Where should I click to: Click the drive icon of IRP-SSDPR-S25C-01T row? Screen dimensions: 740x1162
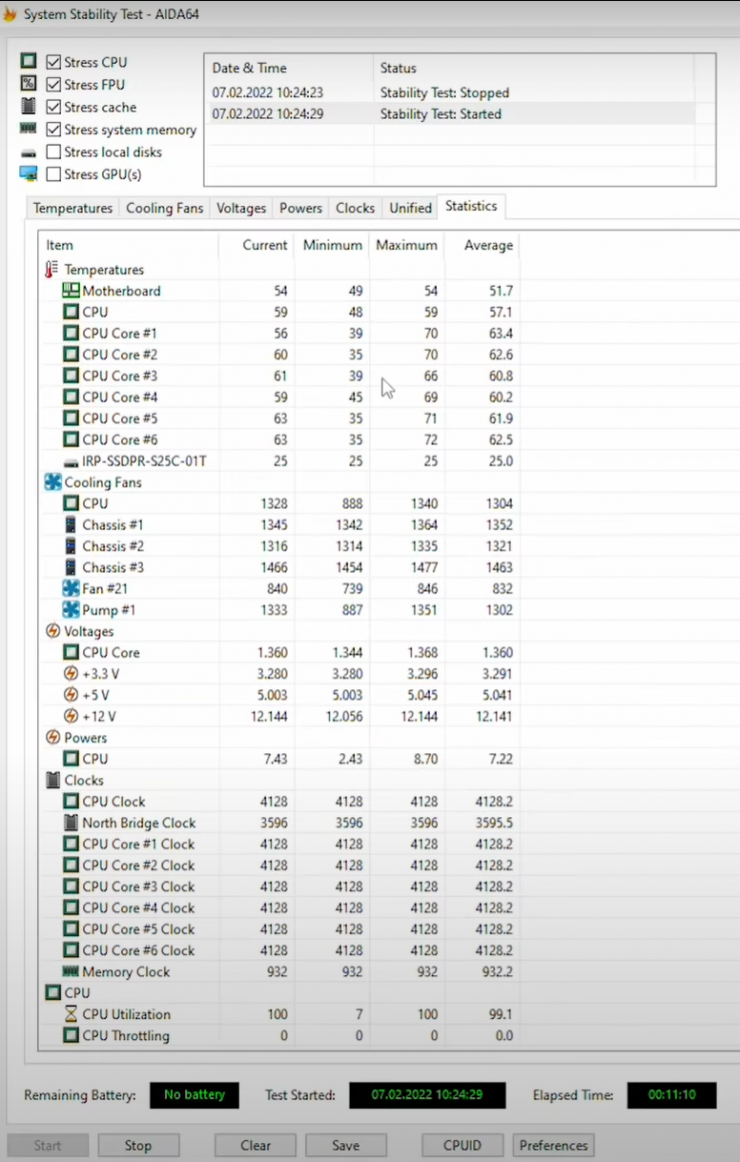point(70,462)
